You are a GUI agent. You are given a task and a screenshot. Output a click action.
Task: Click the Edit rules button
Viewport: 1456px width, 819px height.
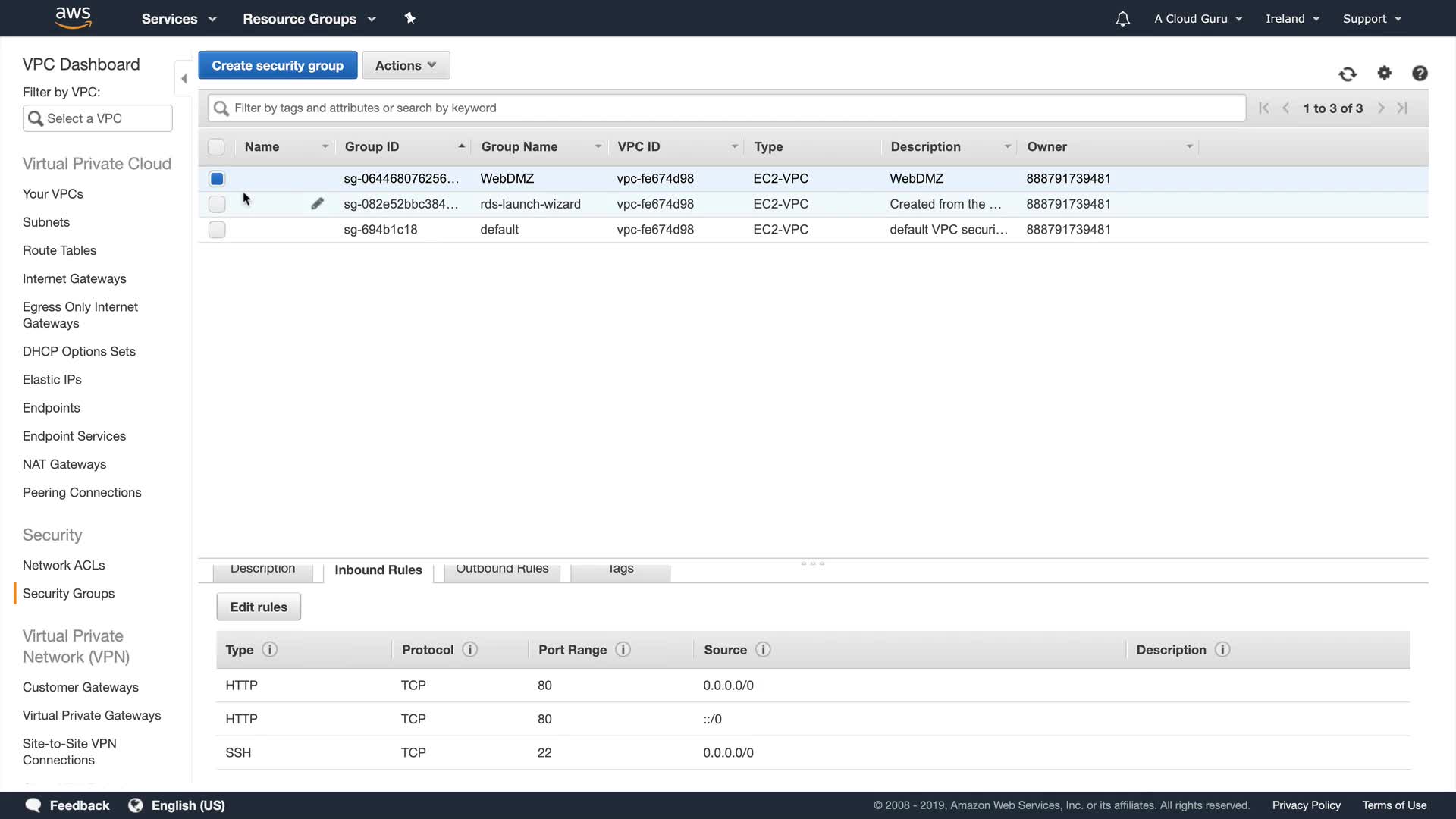pyautogui.click(x=259, y=607)
